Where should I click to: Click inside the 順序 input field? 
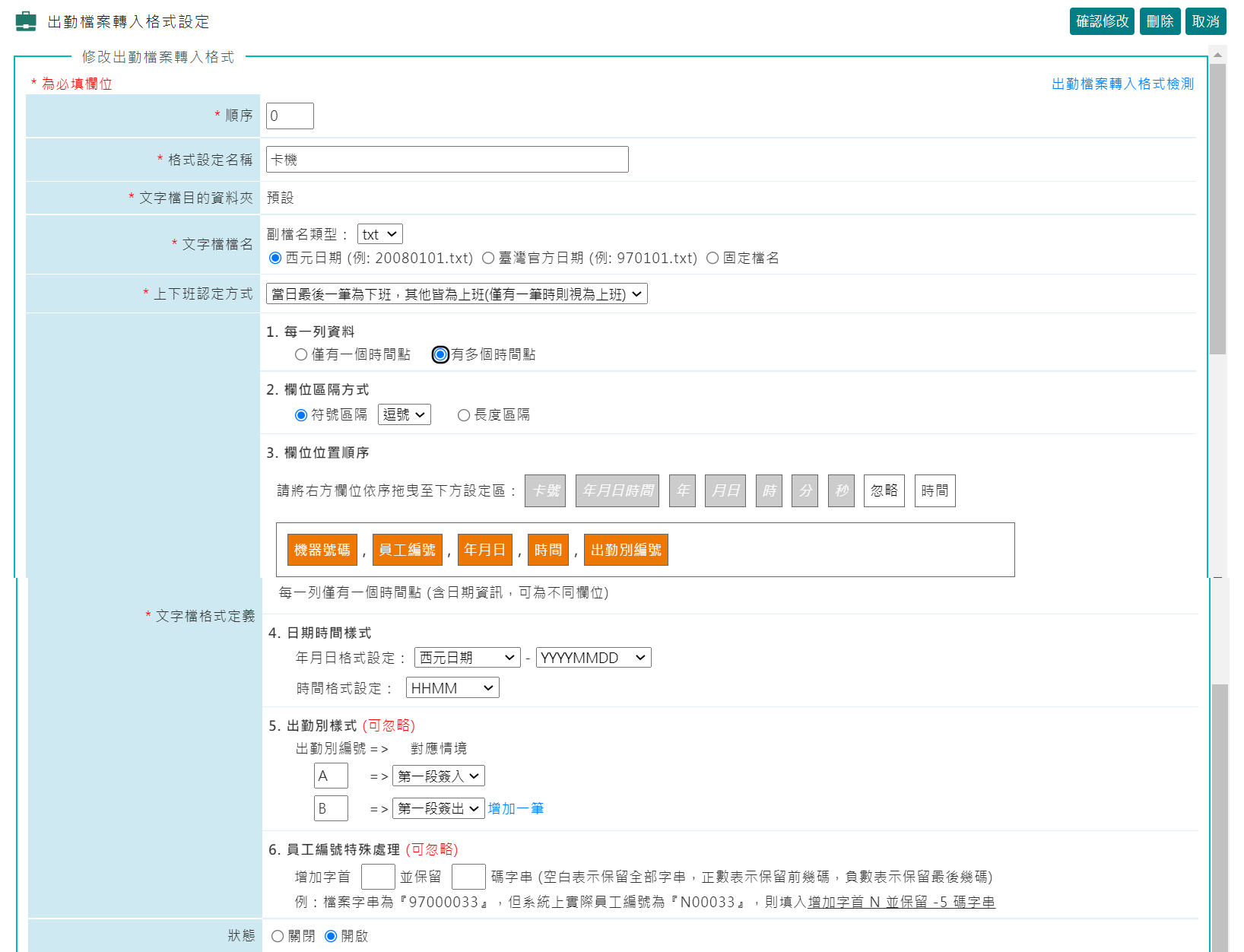pyautogui.click(x=289, y=116)
